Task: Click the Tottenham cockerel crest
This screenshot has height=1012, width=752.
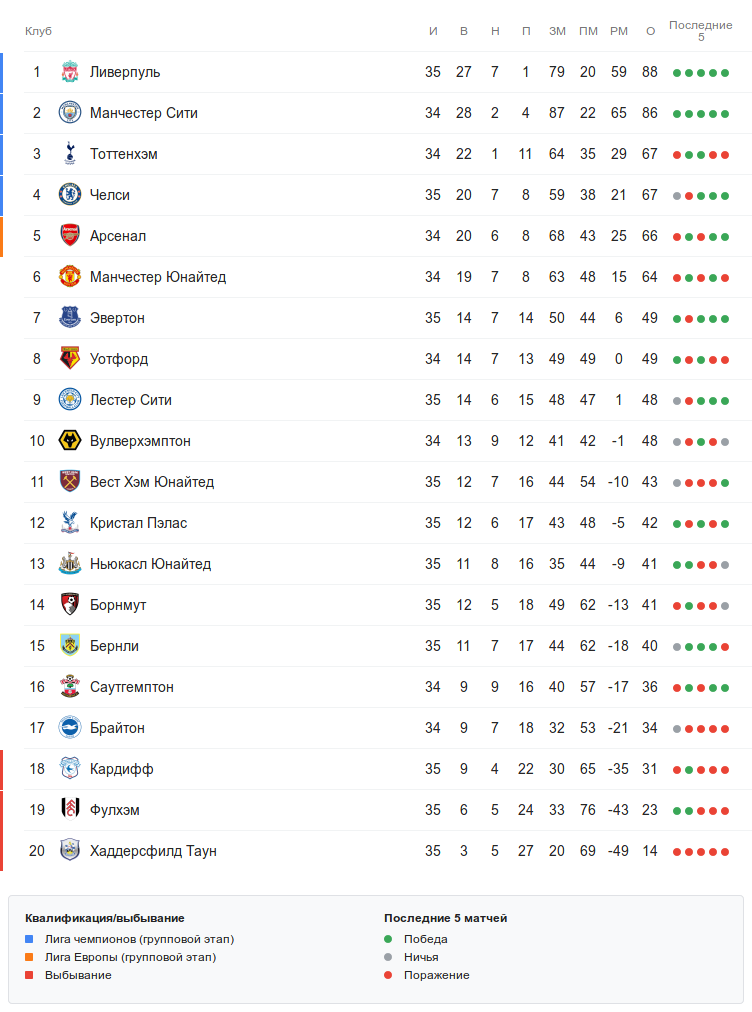Action: click(69, 154)
